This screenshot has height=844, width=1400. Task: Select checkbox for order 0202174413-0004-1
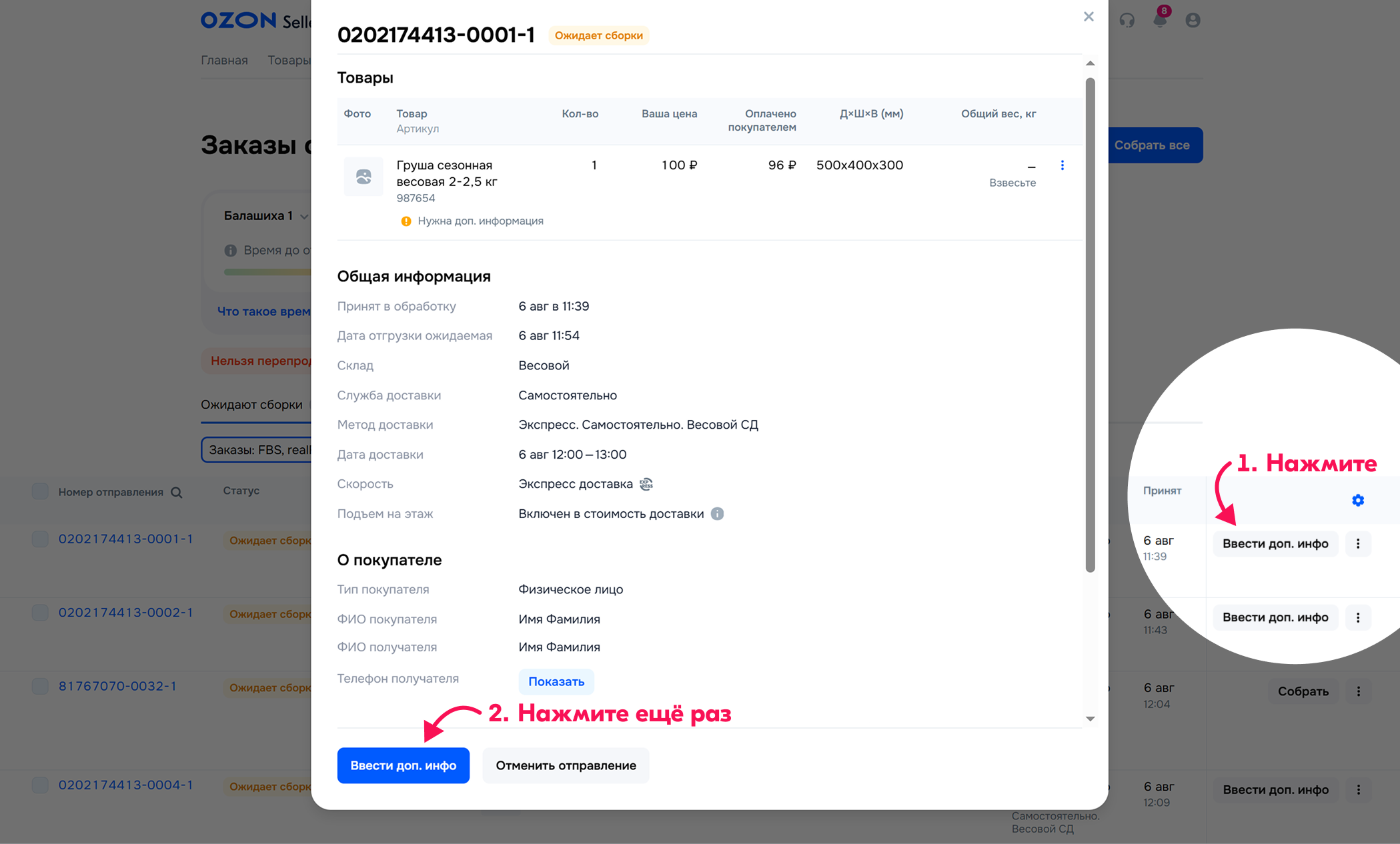point(40,785)
